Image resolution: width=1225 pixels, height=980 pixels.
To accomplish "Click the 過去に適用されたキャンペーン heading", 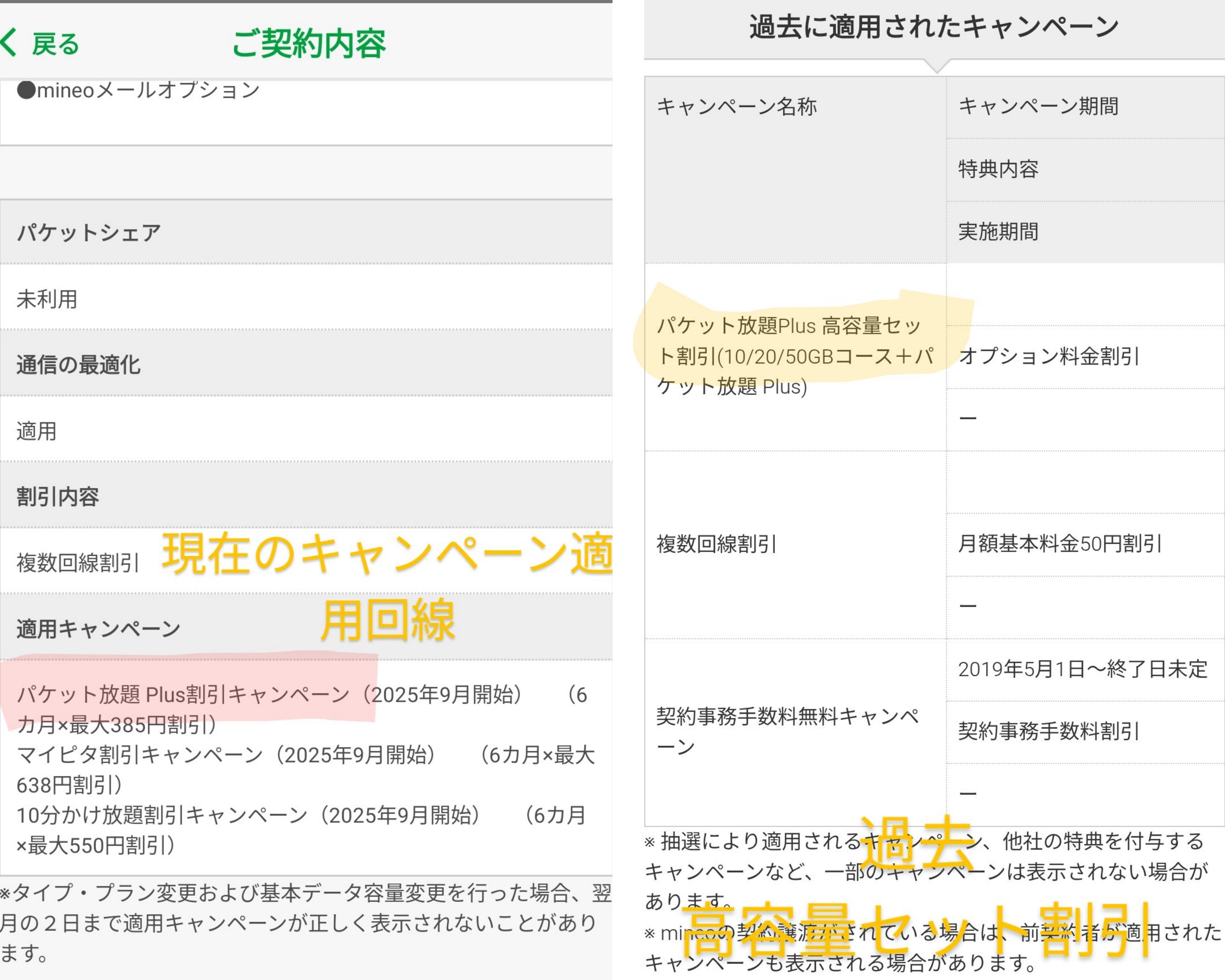I will 933,26.
